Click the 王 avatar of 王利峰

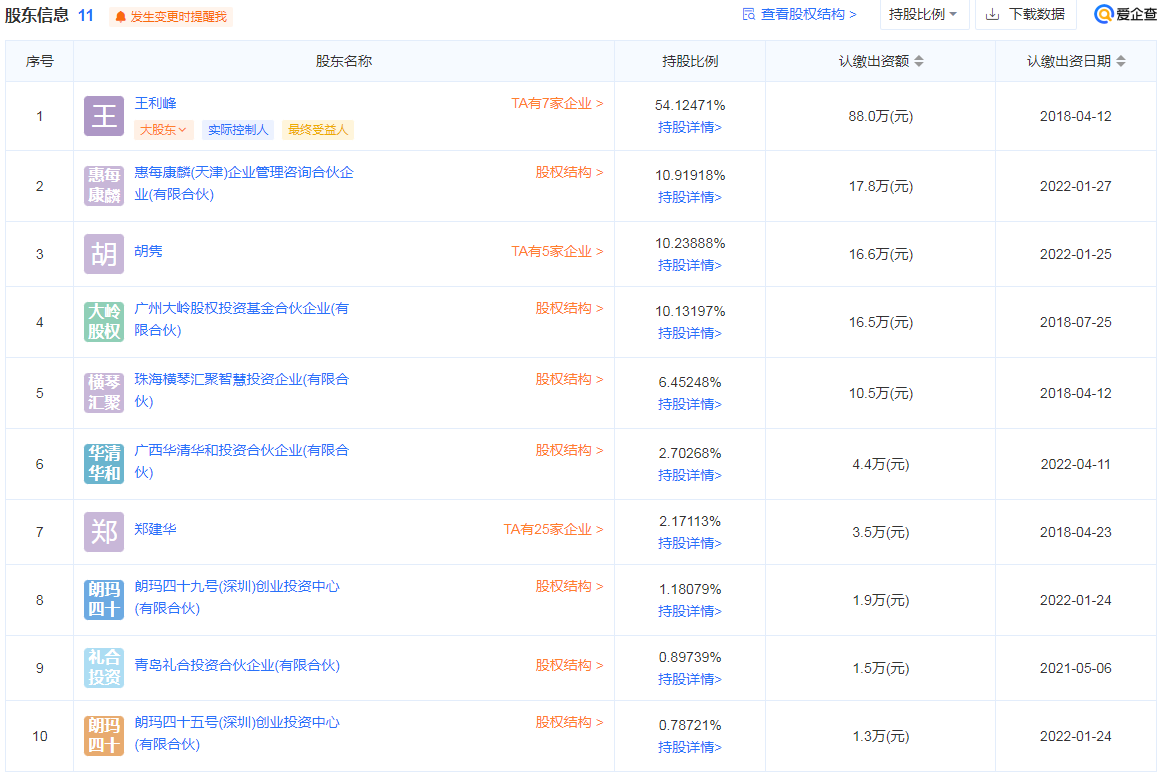coord(104,116)
